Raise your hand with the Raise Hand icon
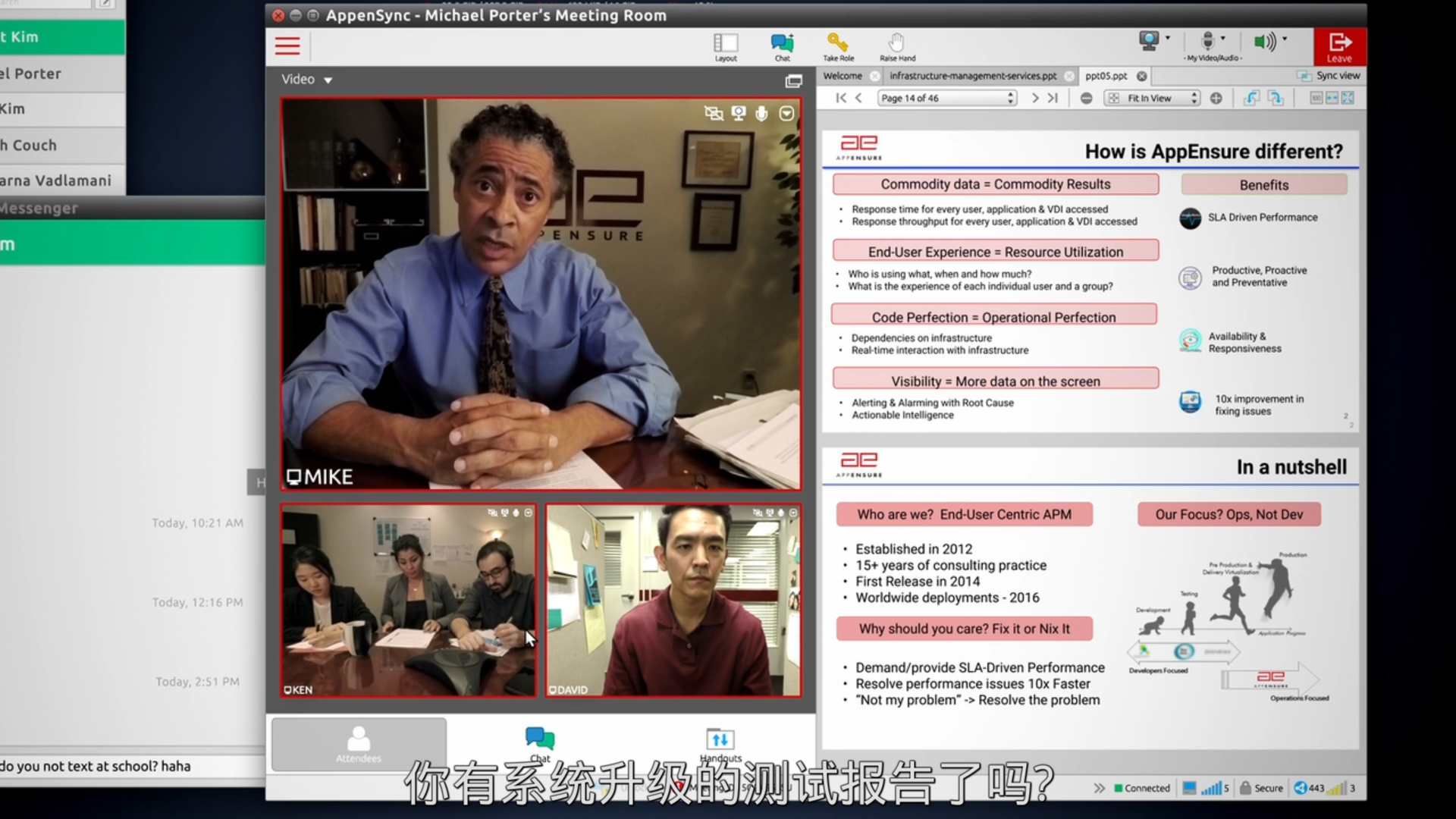1456x819 pixels. click(897, 47)
